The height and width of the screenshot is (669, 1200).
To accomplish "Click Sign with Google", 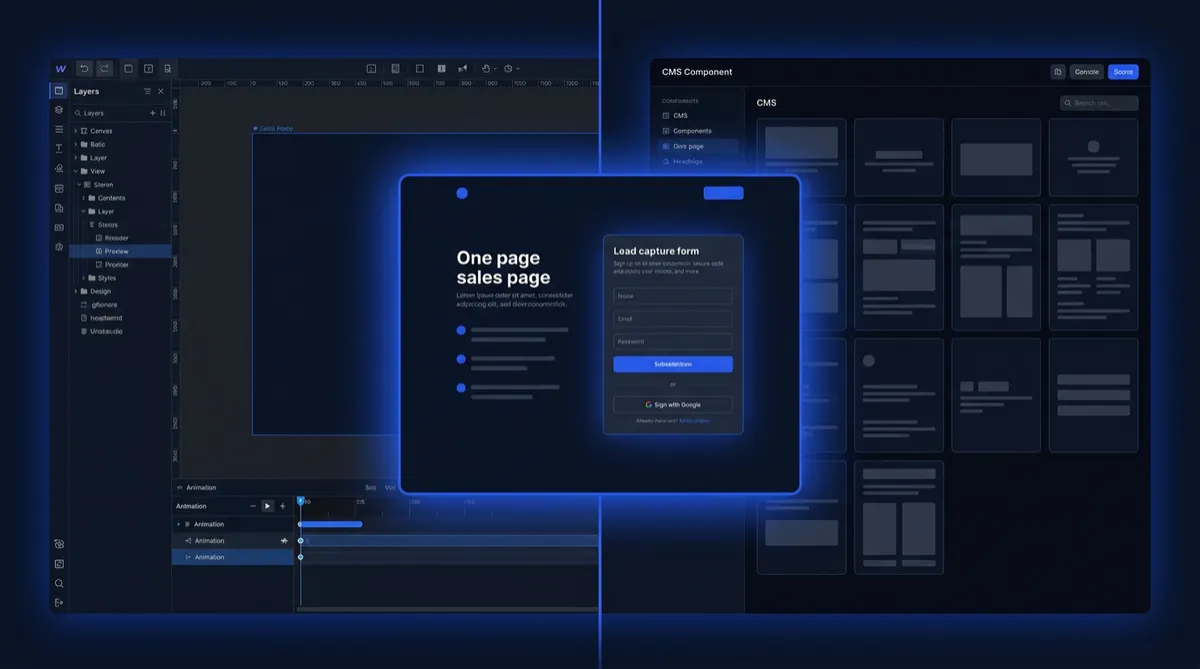I will (673, 405).
